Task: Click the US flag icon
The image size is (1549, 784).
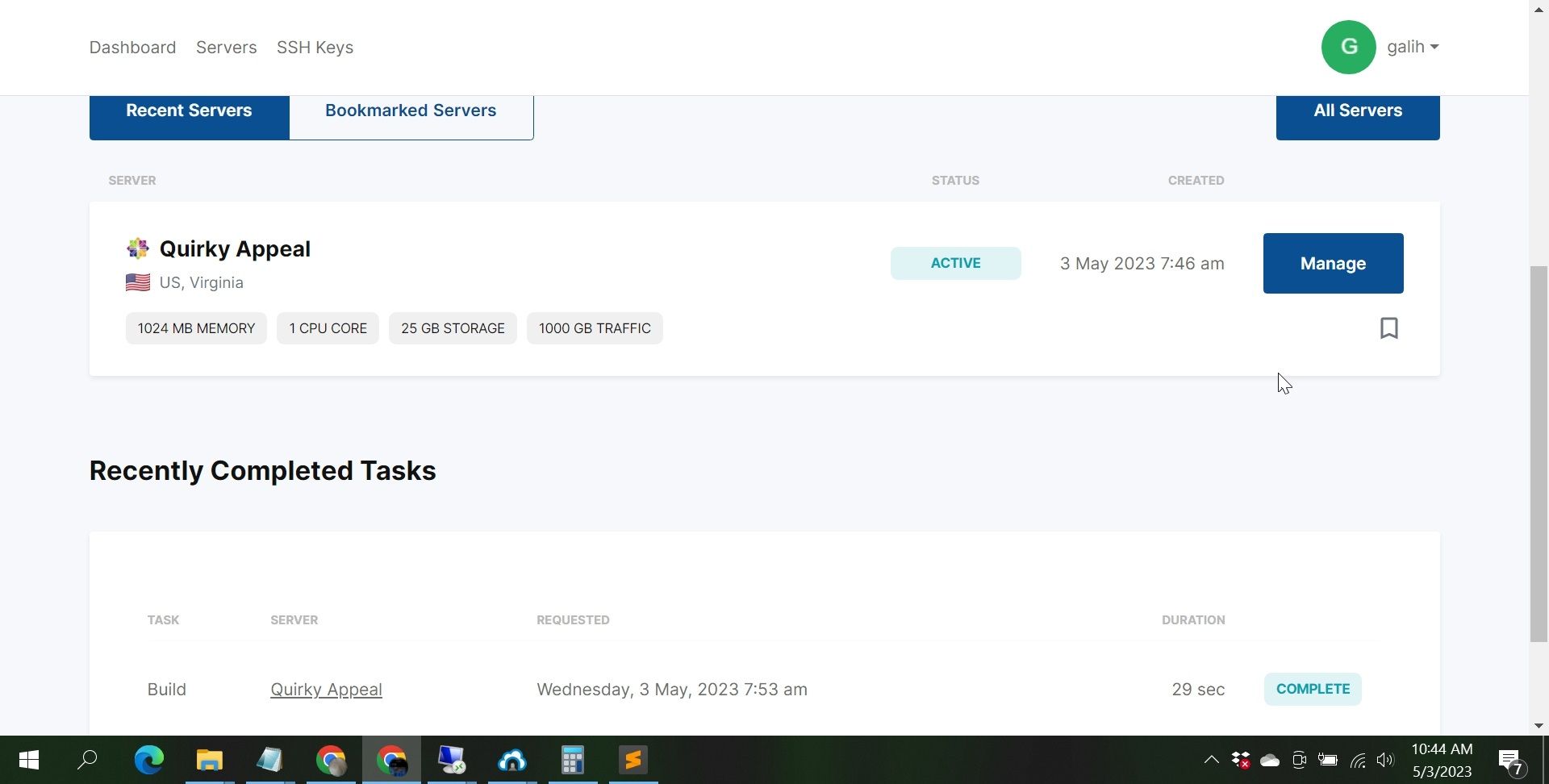Action: pos(138,282)
